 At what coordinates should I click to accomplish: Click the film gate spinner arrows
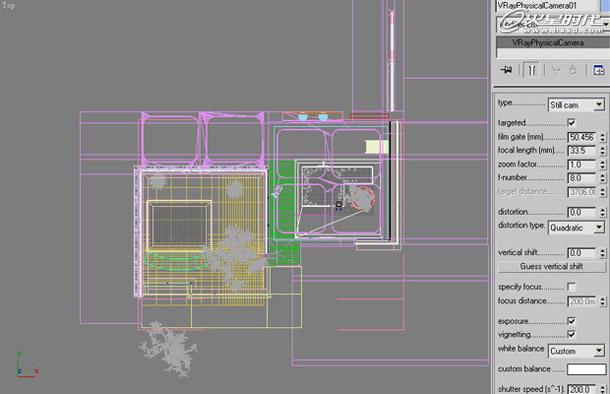[603, 137]
